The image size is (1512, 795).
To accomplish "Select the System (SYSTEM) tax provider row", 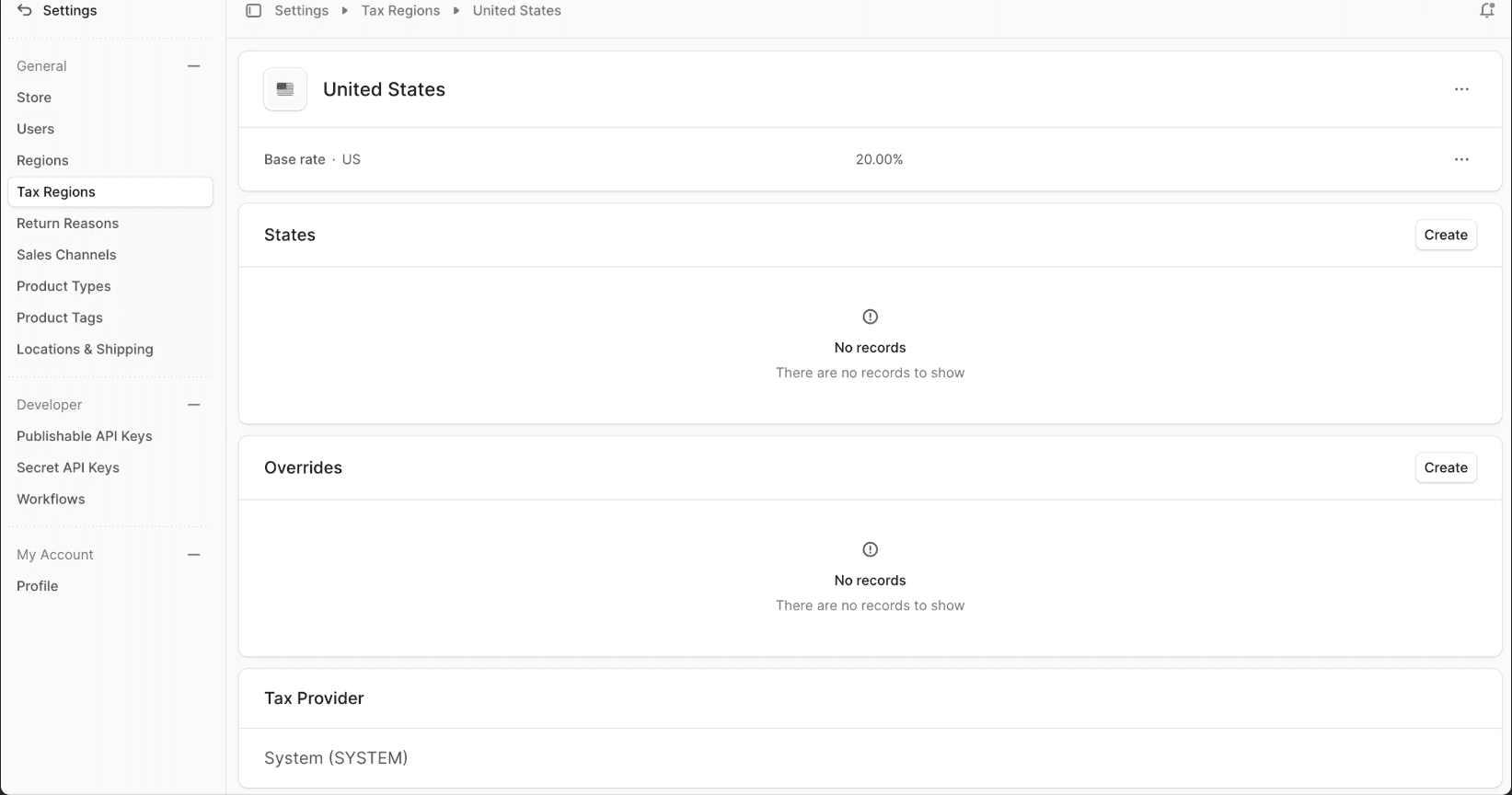I will (x=336, y=757).
